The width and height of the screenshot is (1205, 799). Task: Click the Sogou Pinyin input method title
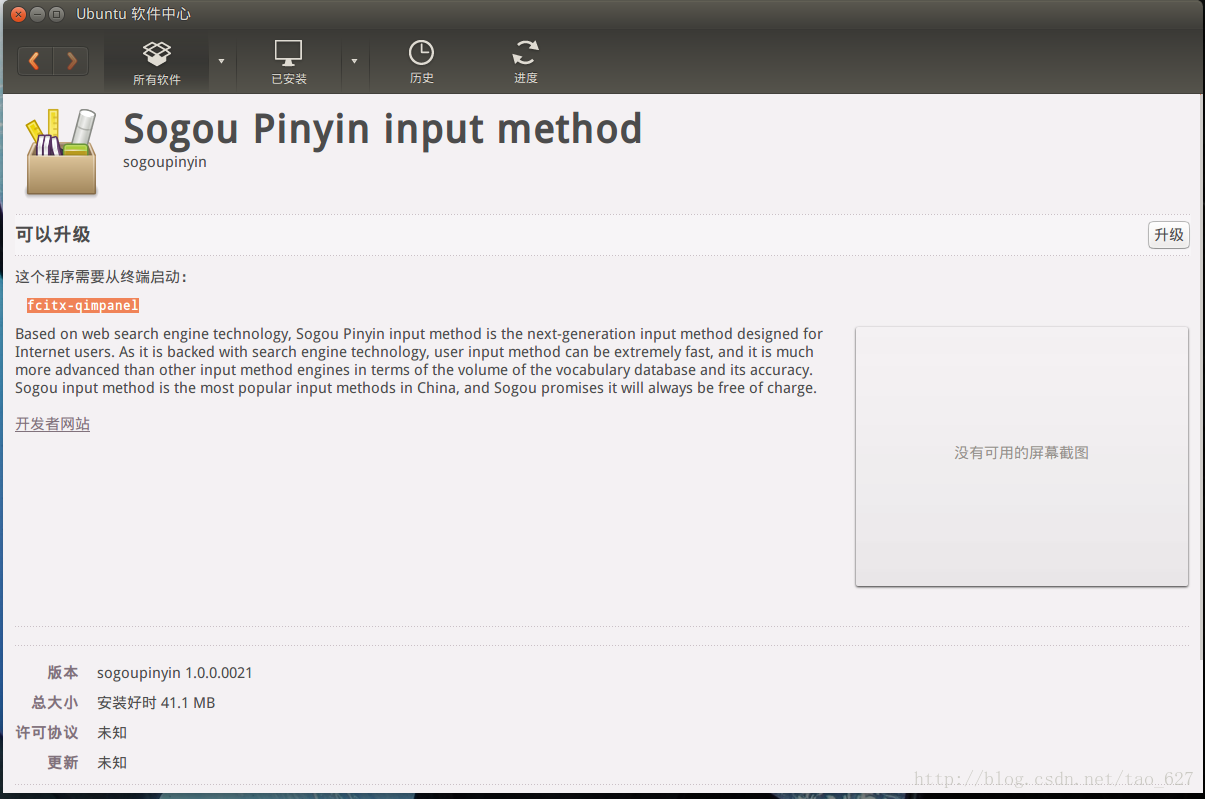(x=382, y=128)
